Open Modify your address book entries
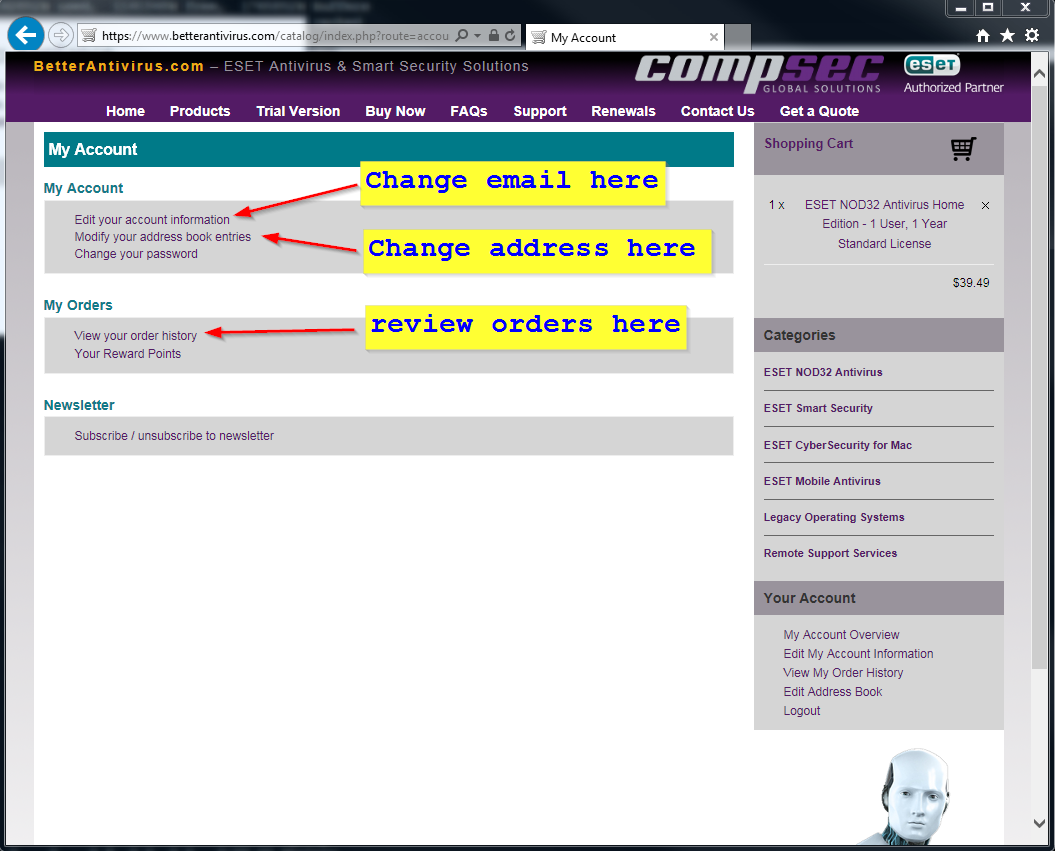 163,237
